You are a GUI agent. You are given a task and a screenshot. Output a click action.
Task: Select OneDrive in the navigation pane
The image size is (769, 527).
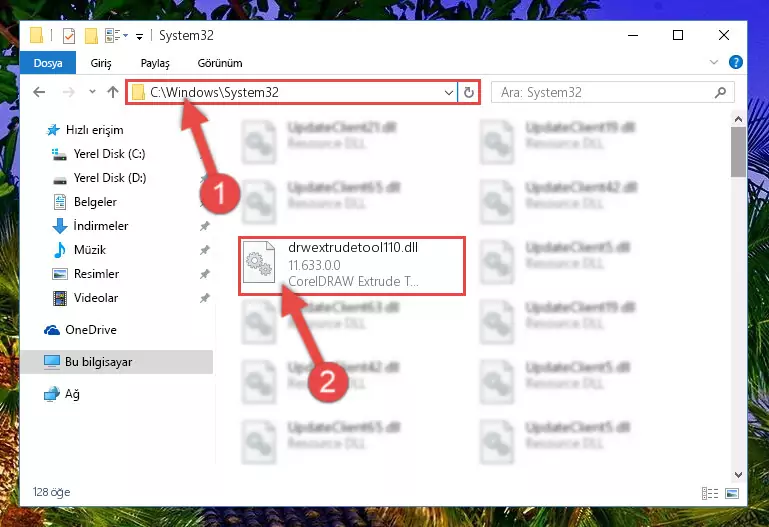91,330
